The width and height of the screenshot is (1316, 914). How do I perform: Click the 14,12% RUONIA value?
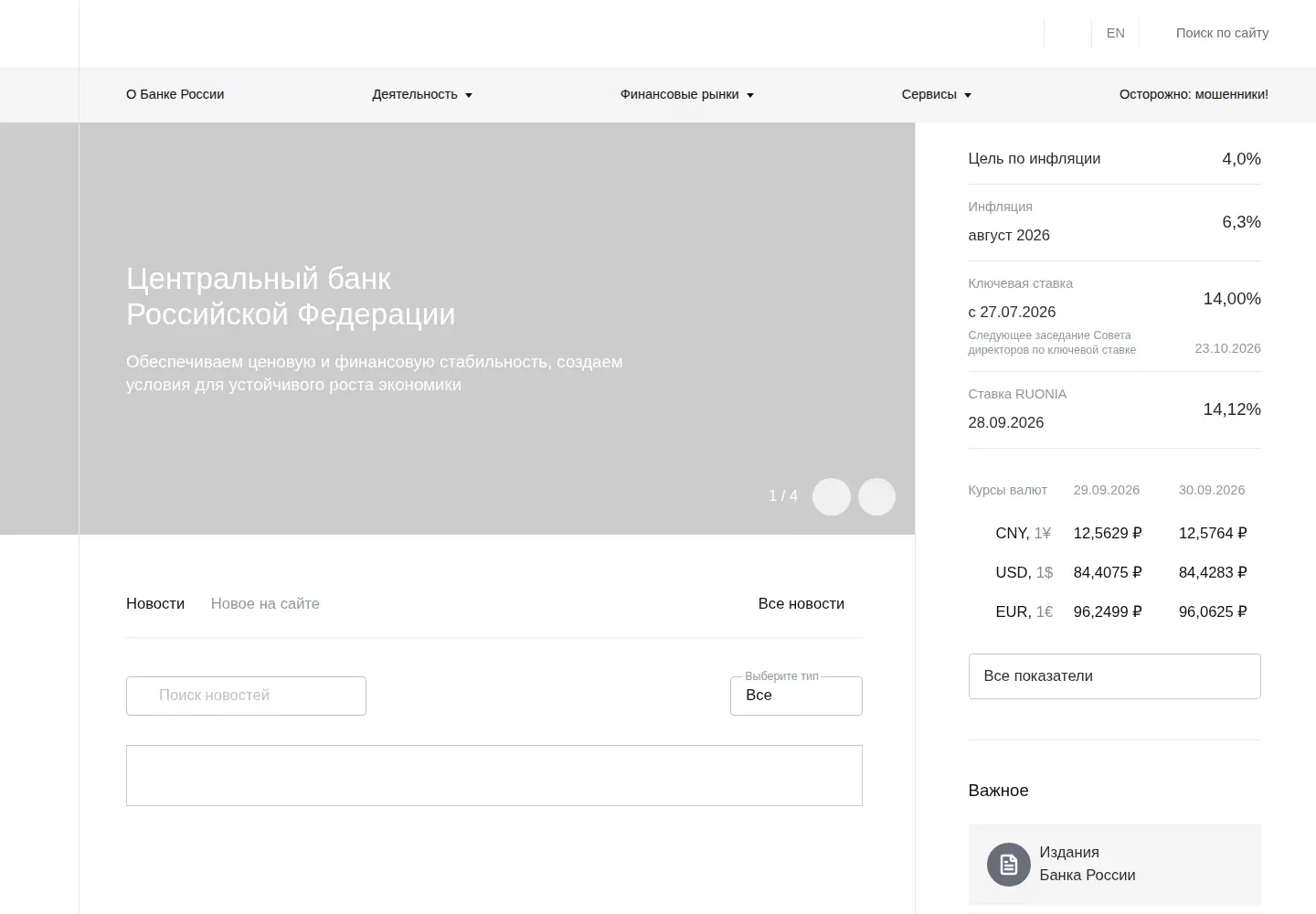pyautogui.click(x=1232, y=409)
